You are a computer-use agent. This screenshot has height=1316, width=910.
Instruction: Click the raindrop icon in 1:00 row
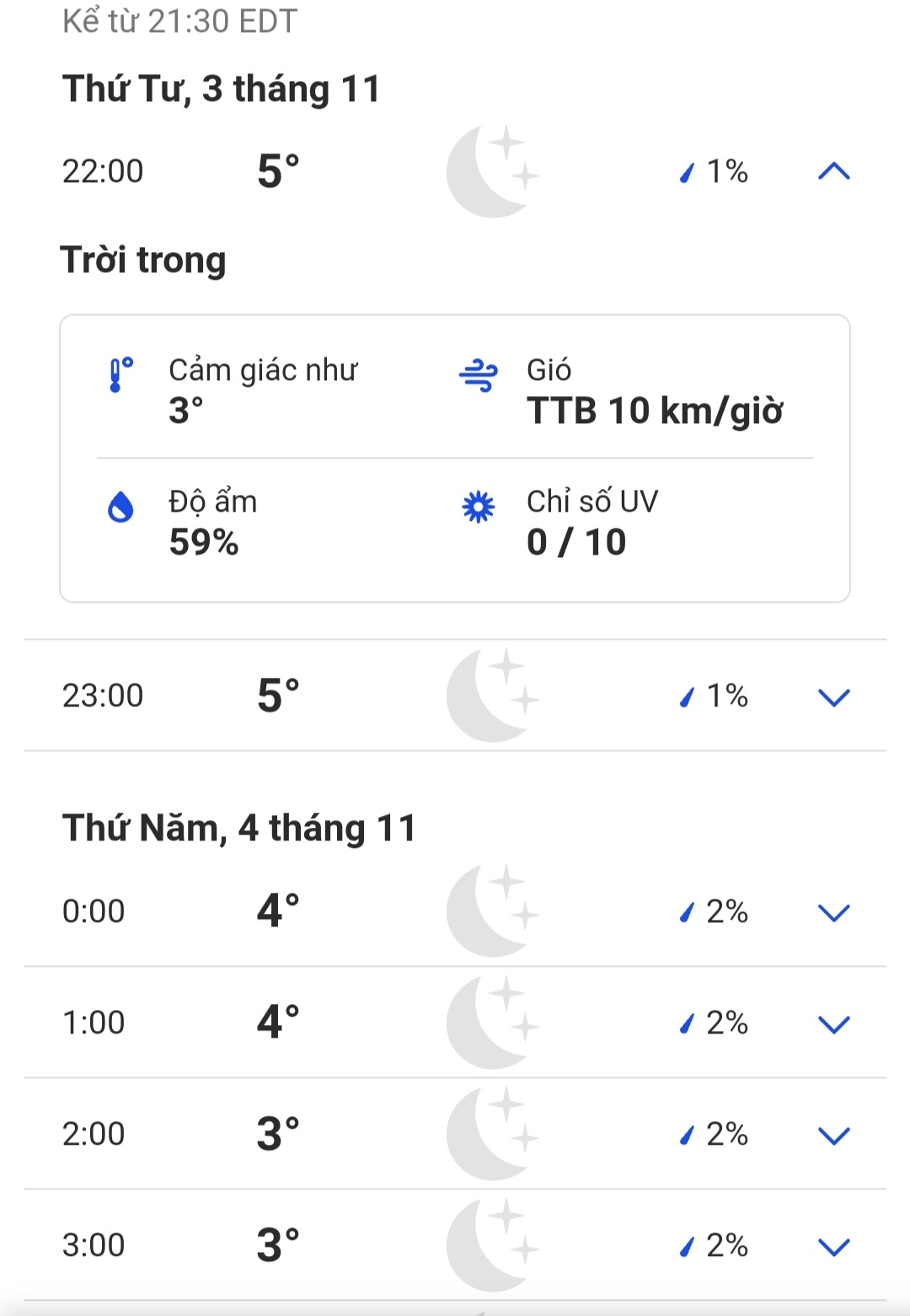tap(688, 1023)
